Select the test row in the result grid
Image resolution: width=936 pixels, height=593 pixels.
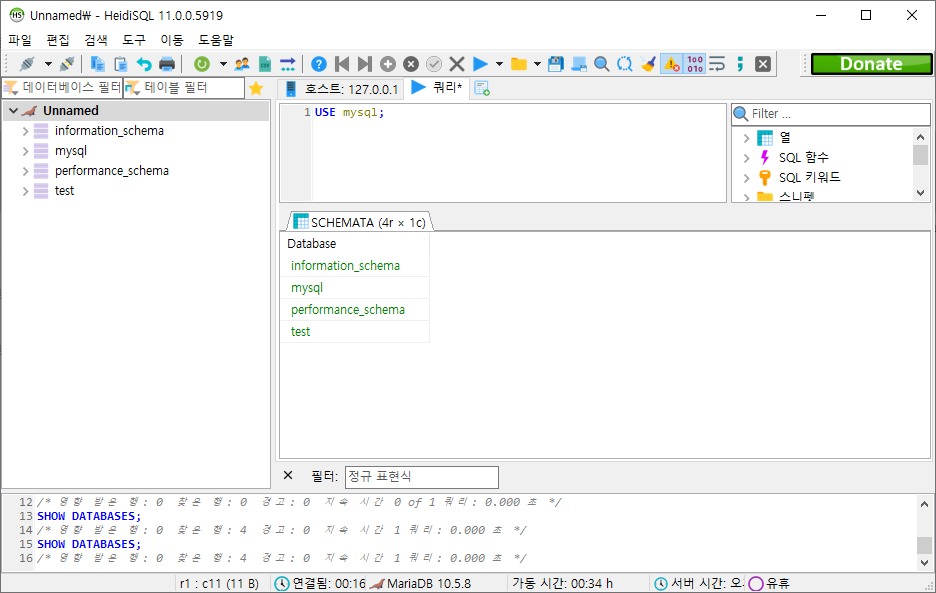(301, 332)
